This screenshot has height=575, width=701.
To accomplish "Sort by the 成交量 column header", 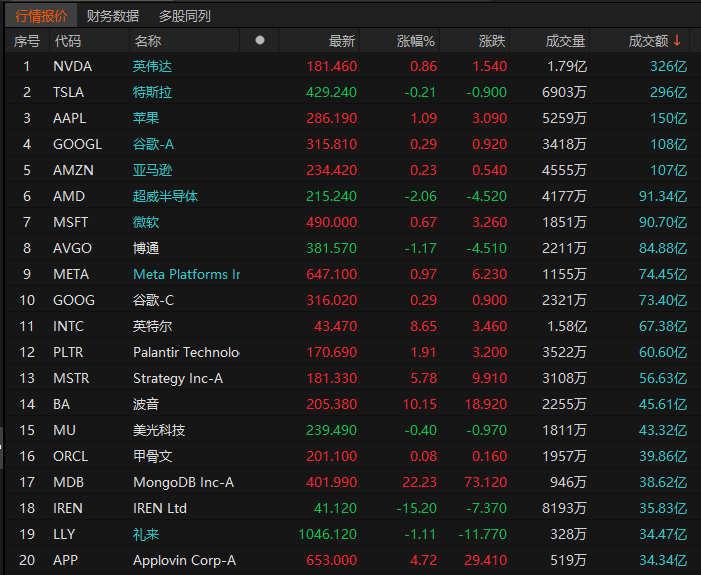I will point(565,41).
